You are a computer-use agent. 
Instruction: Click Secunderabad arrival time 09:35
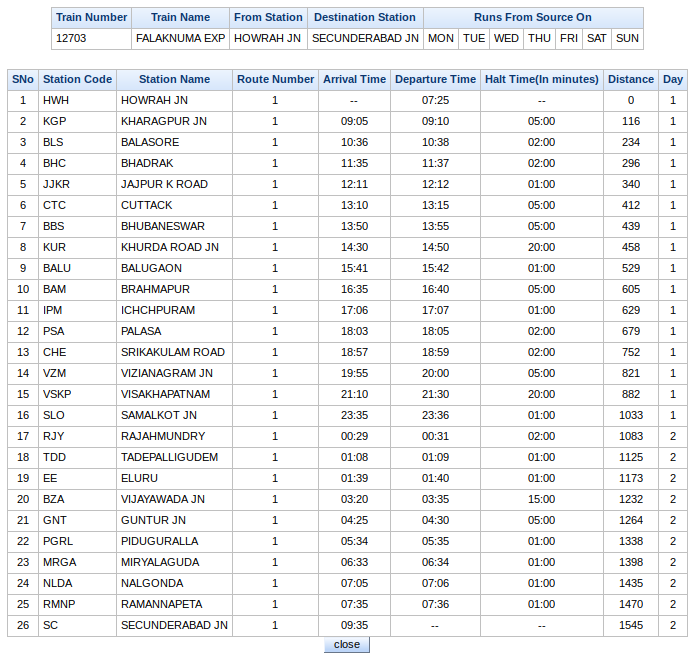[x=354, y=626]
